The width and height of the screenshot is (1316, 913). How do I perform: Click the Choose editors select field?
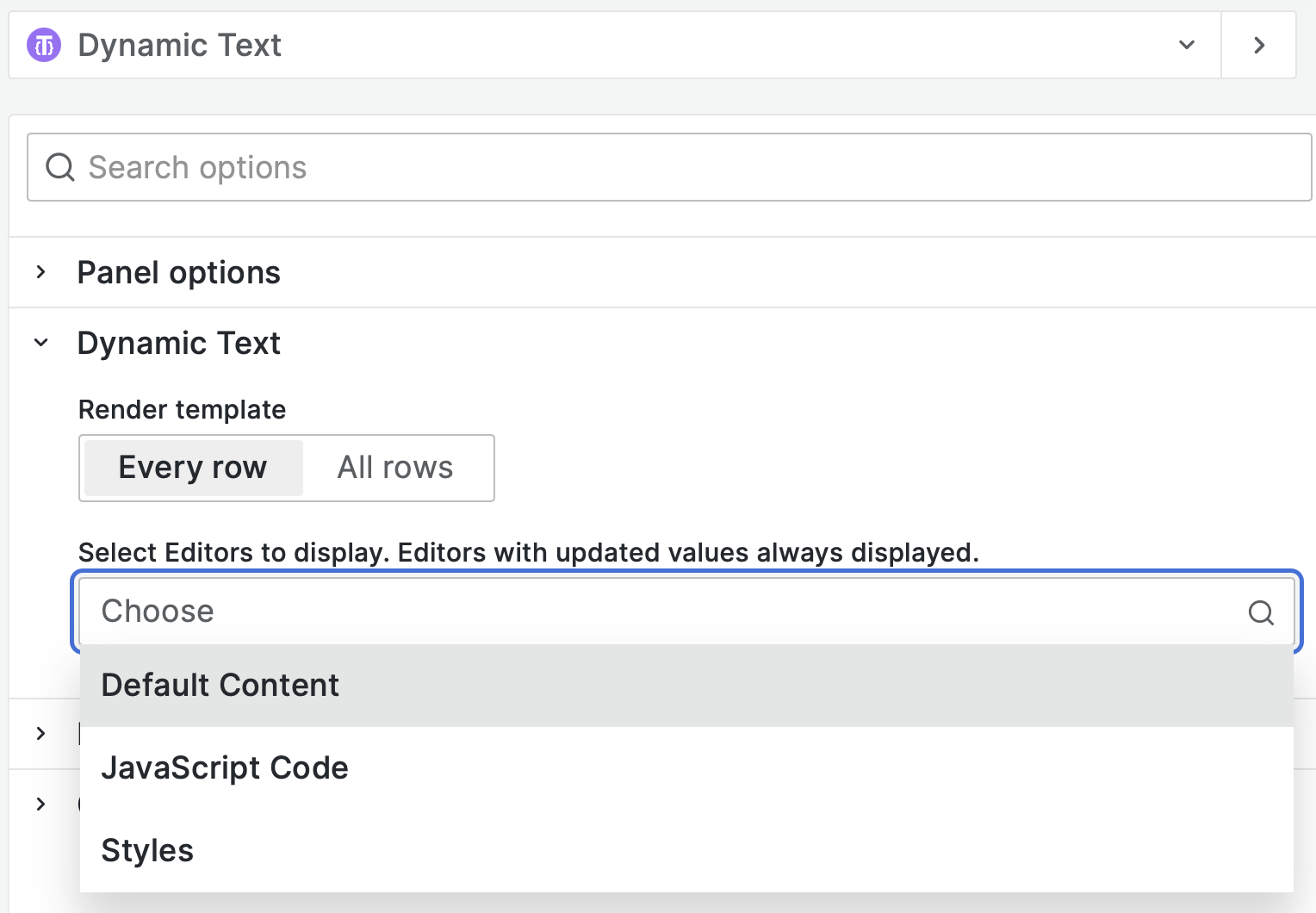686,612
